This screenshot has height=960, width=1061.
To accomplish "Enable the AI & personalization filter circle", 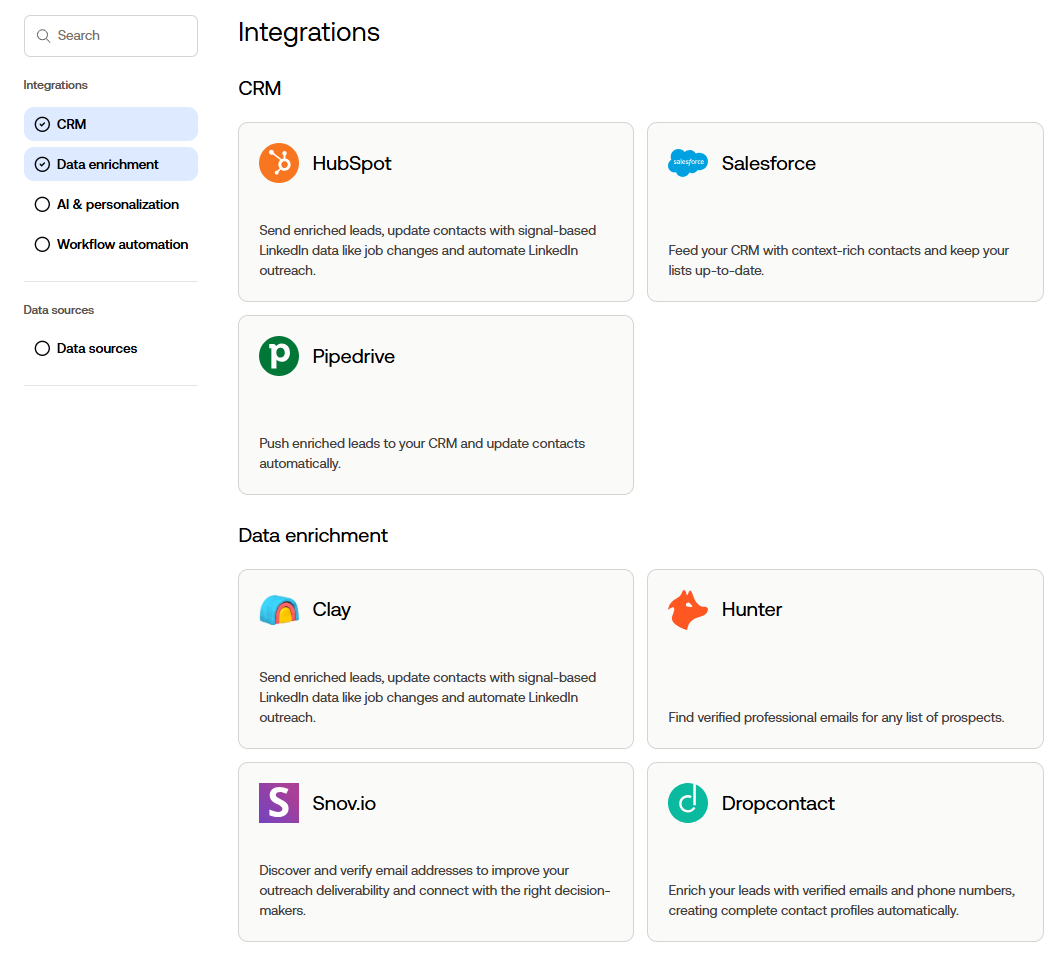I will click(42, 204).
